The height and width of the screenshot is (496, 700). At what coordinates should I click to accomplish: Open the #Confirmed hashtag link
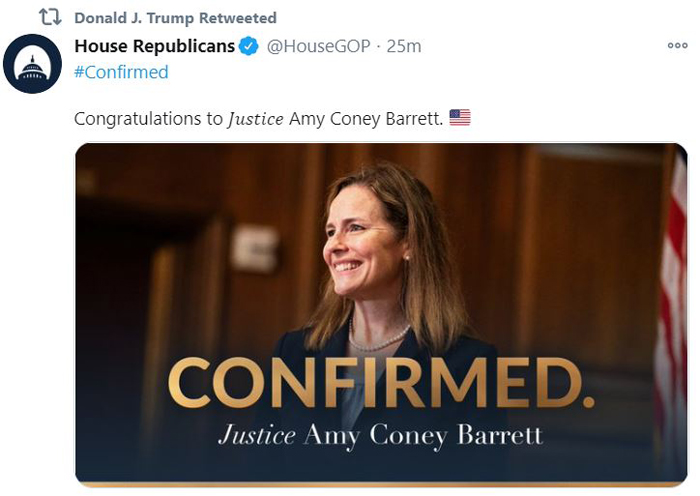click(121, 72)
